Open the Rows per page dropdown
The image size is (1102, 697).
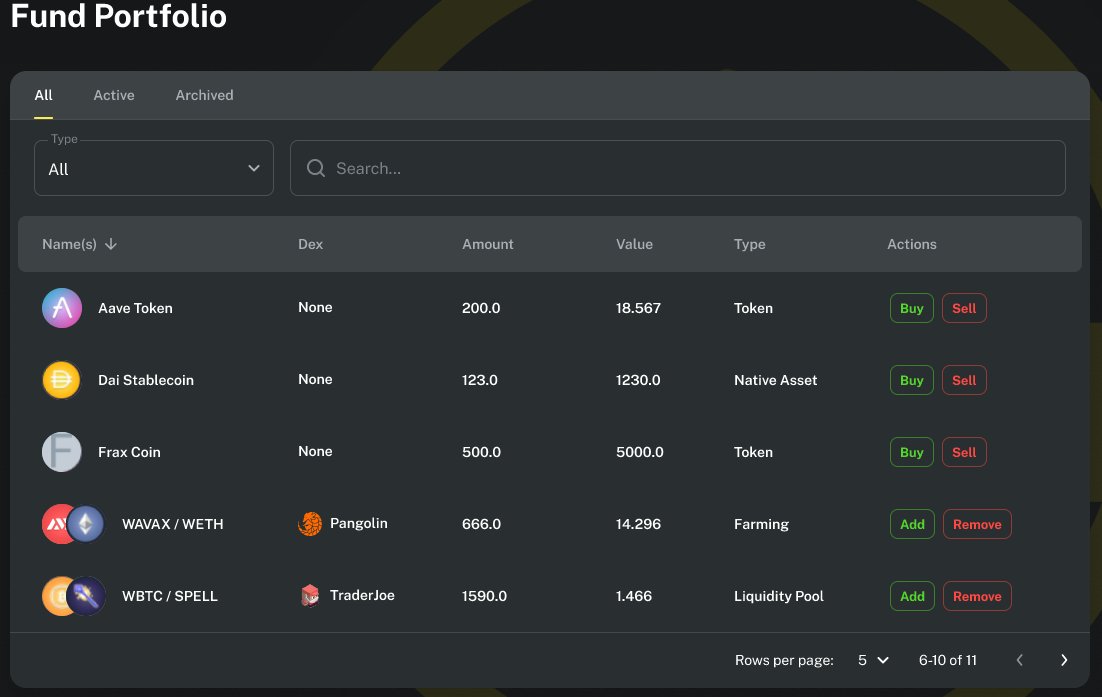coord(873,660)
